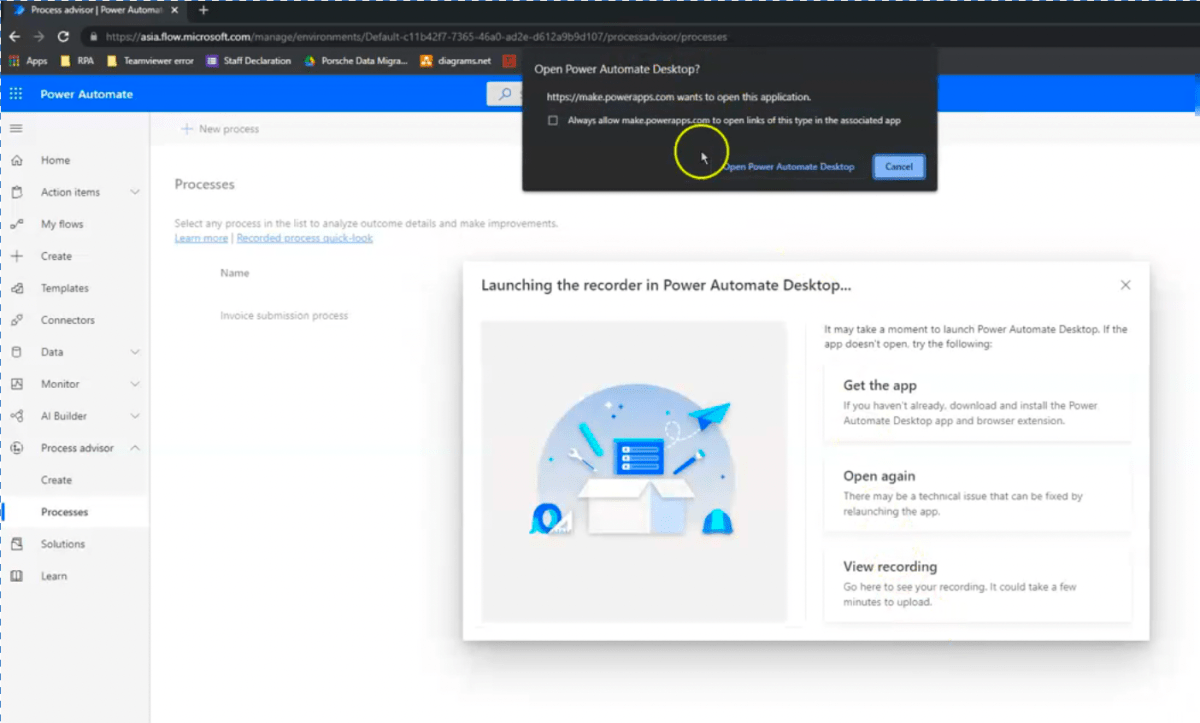The image size is (1200, 723).
Task: Open the Invoice submission process row
Action: click(284, 315)
